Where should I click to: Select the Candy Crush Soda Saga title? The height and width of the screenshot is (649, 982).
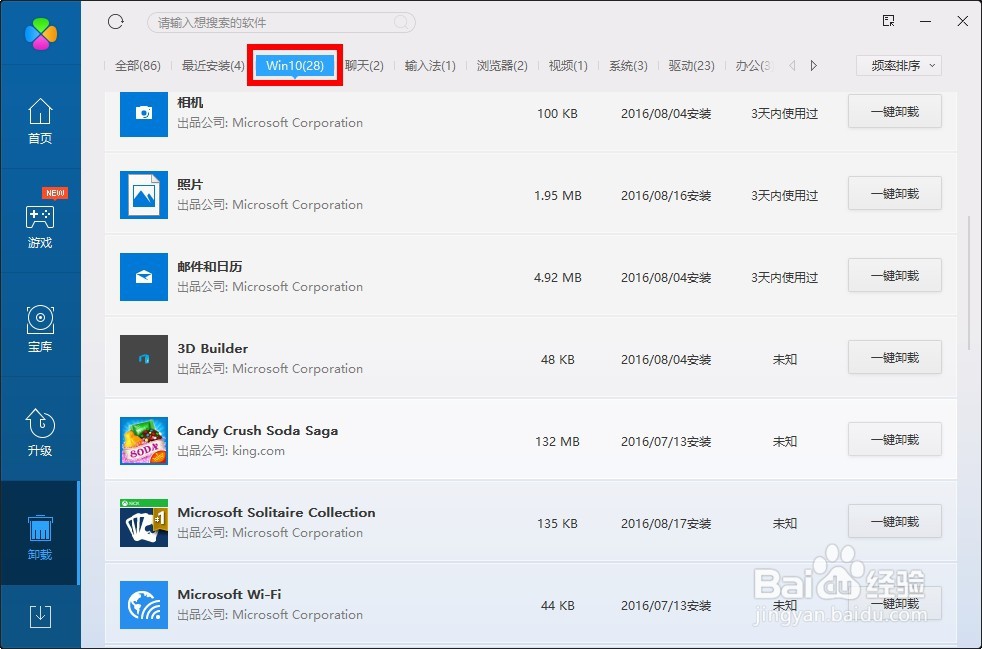point(257,430)
